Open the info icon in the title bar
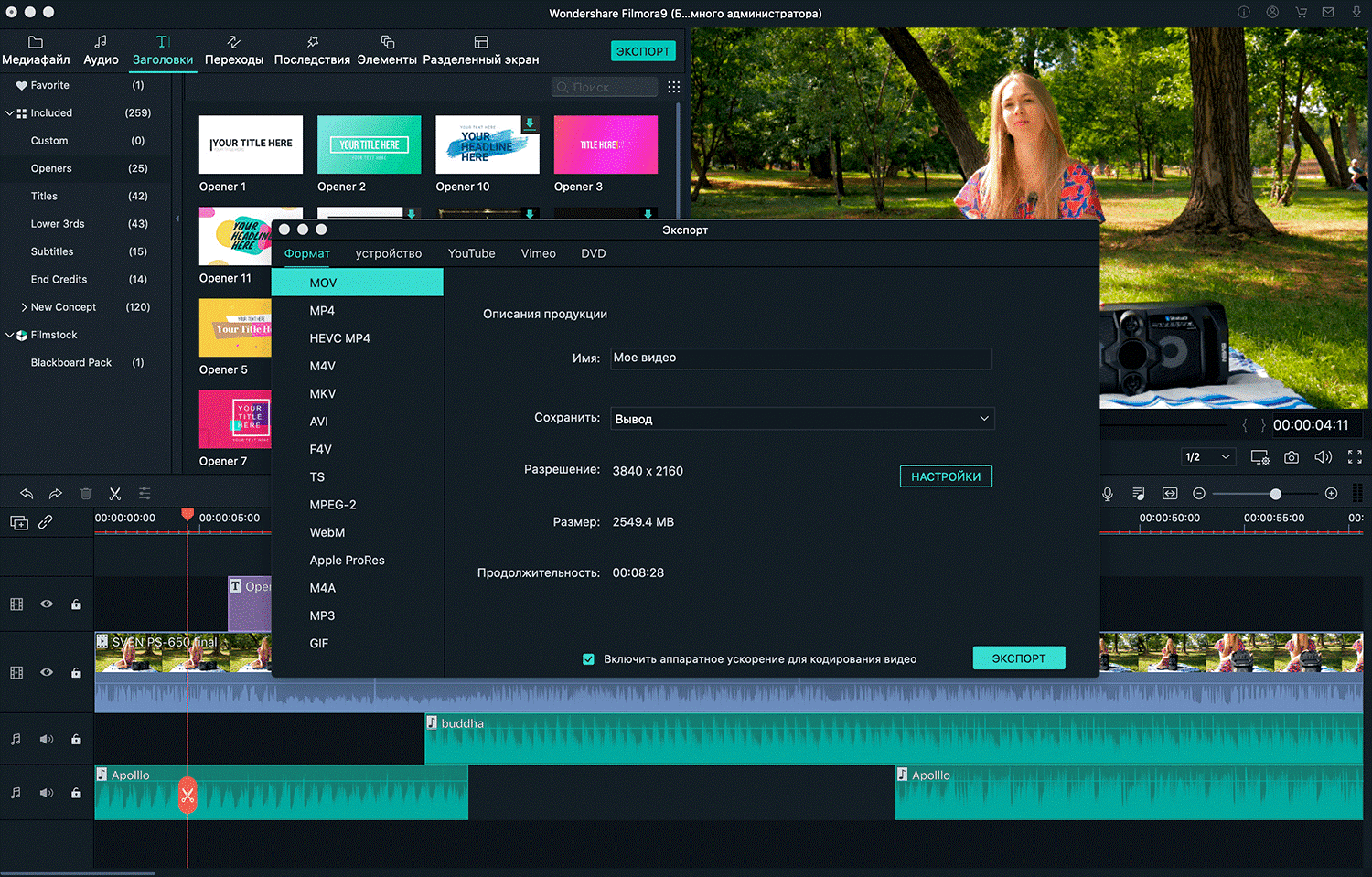Image resolution: width=1372 pixels, height=877 pixels. [x=1244, y=13]
